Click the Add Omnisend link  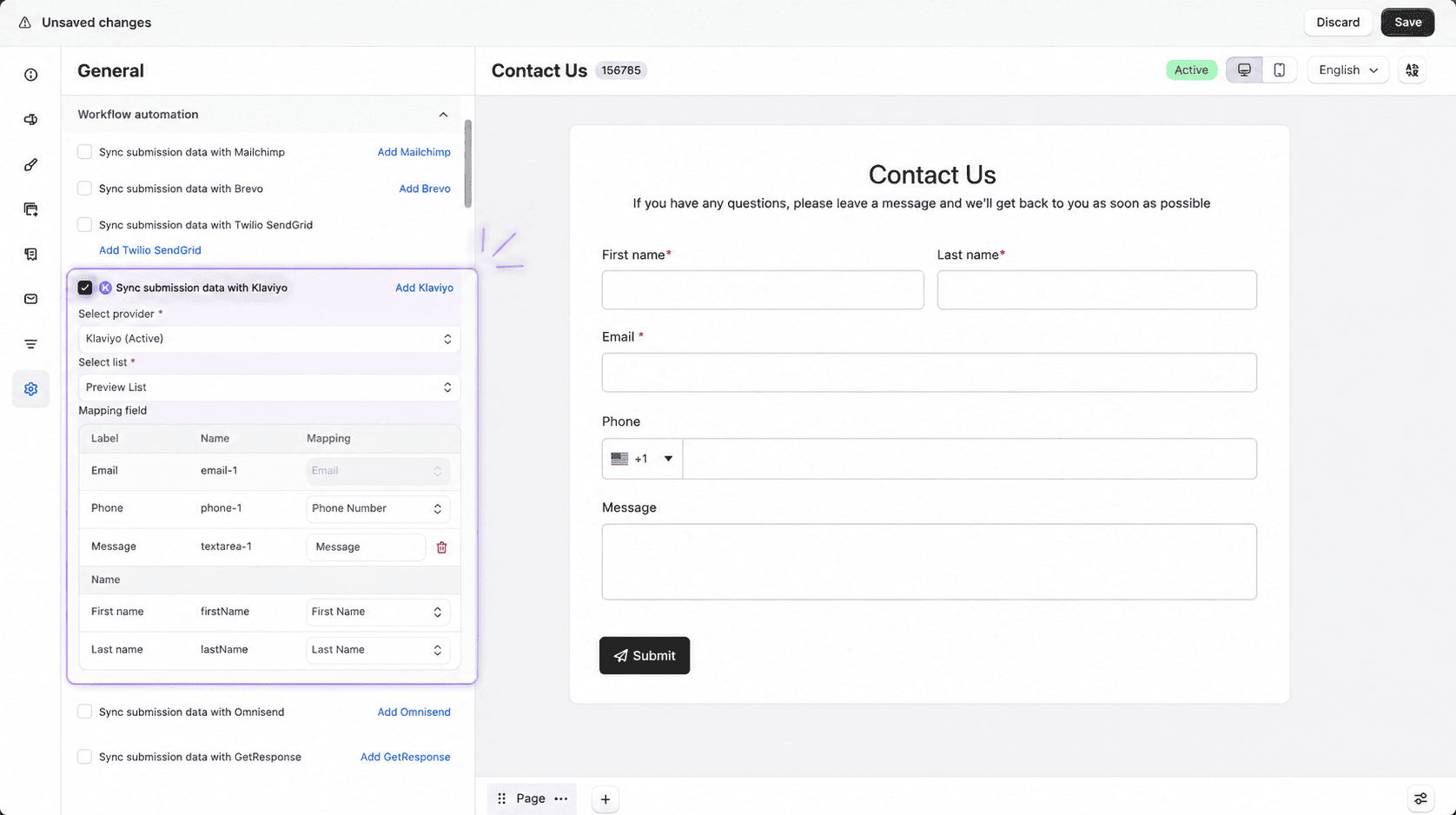414,712
